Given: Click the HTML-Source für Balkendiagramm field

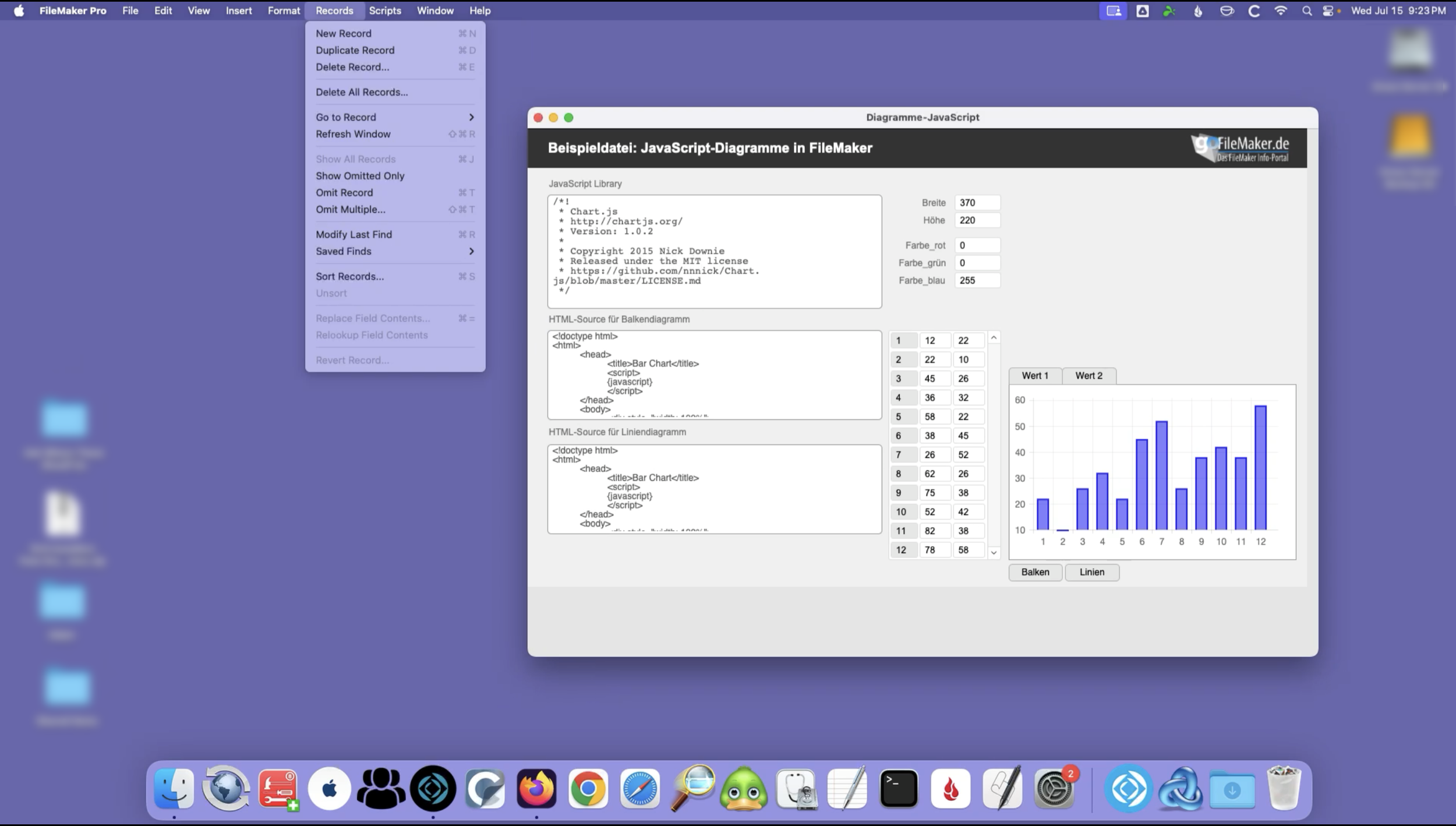Looking at the screenshot, I should (715, 375).
